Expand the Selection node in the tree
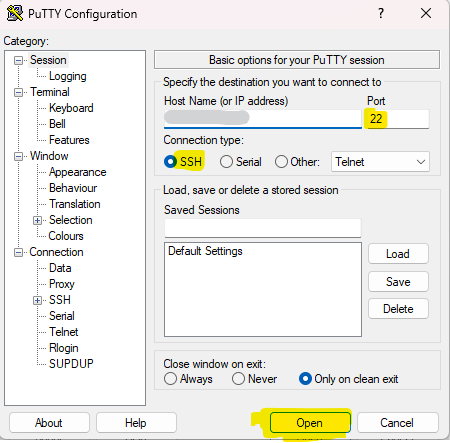Screen dimensions: 450x443 click(x=37, y=220)
